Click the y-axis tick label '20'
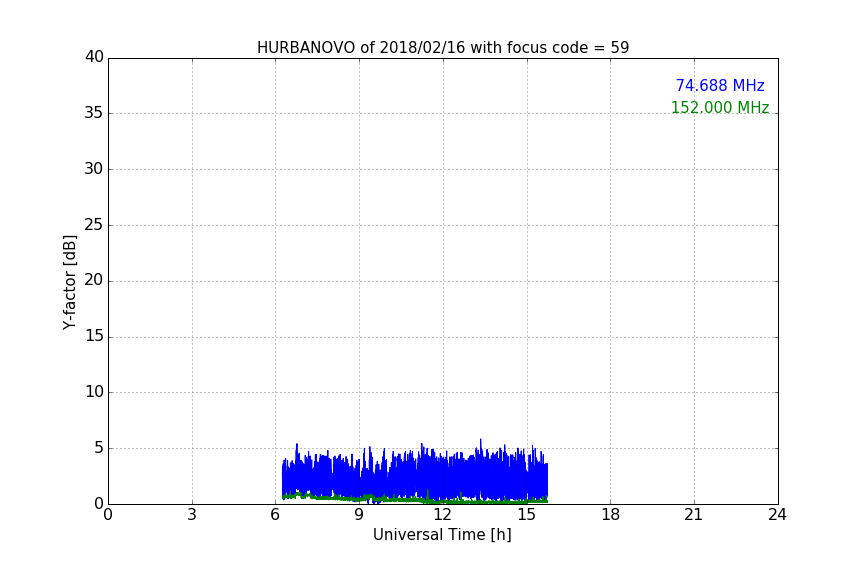 94,280
